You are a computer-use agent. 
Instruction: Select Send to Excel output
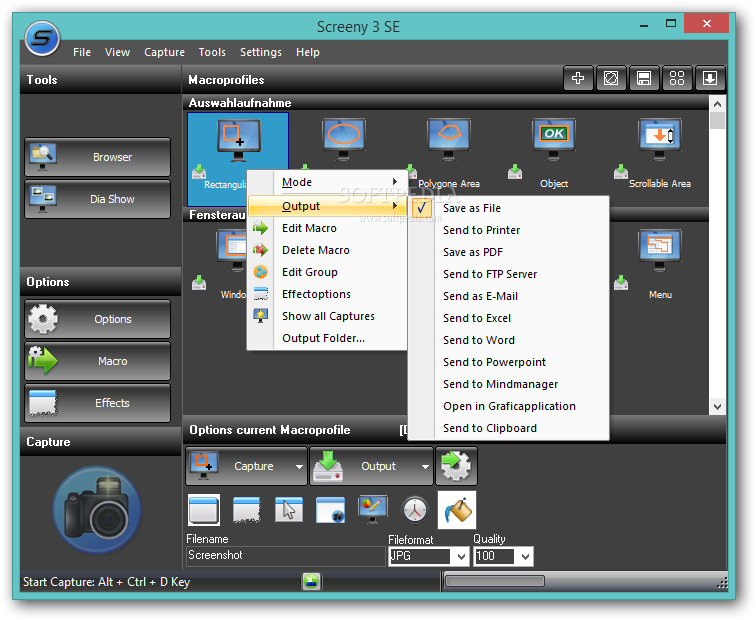click(509, 318)
